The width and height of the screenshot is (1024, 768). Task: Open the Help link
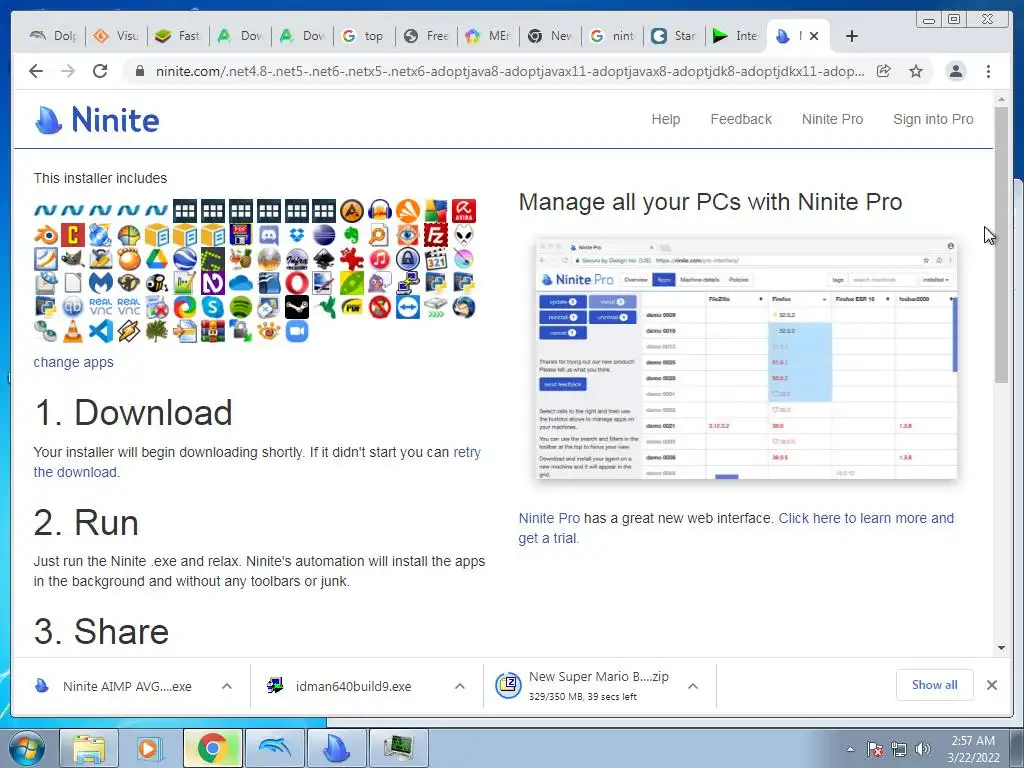(665, 120)
